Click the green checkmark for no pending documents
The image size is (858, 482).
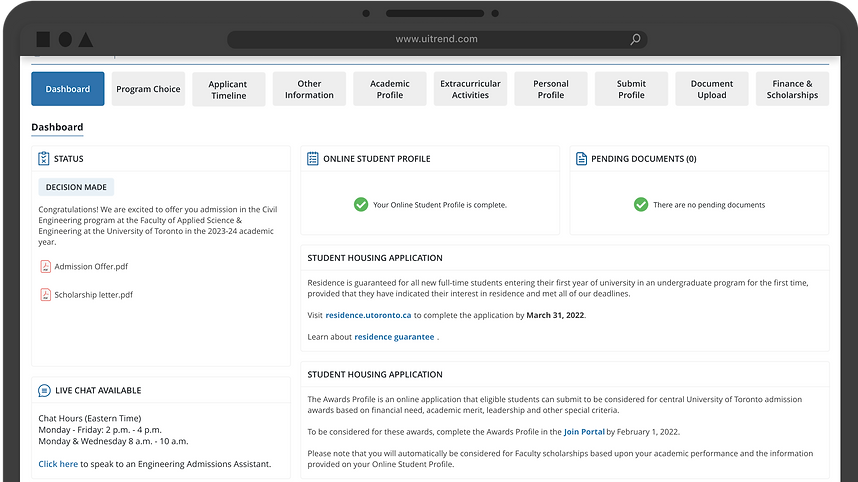(x=641, y=204)
